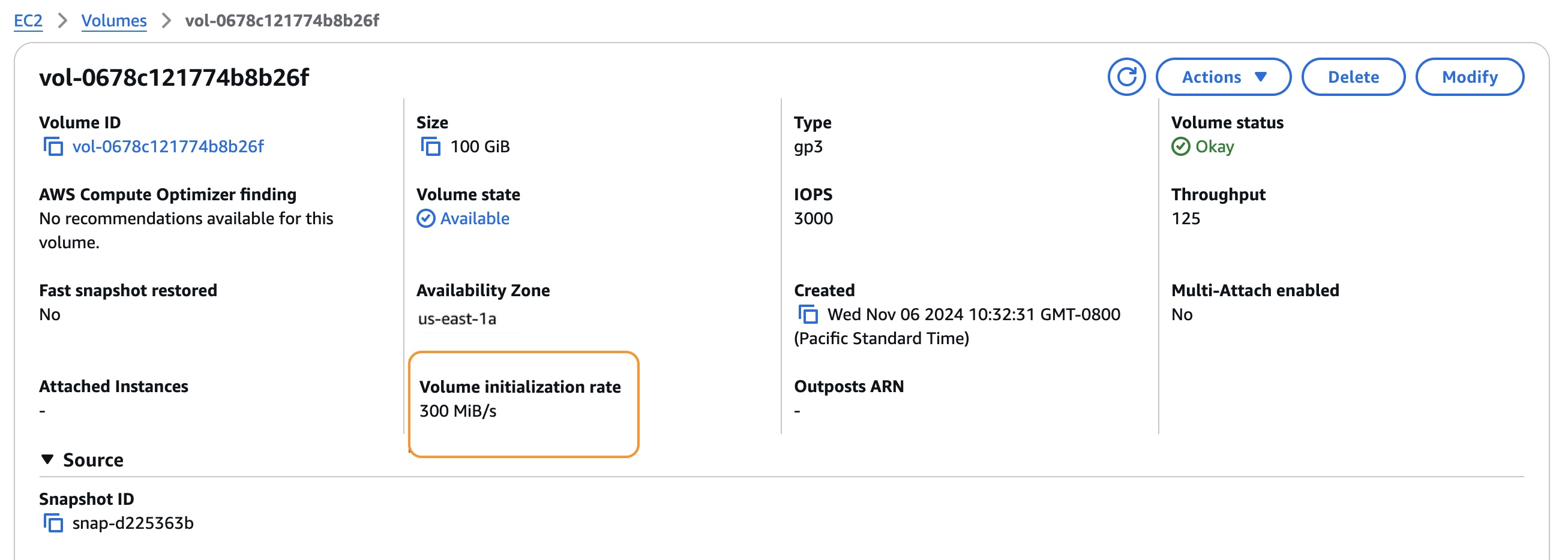Click the snap-d225363b snapshot text
1568x560 pixels.
tap(133, 523)
